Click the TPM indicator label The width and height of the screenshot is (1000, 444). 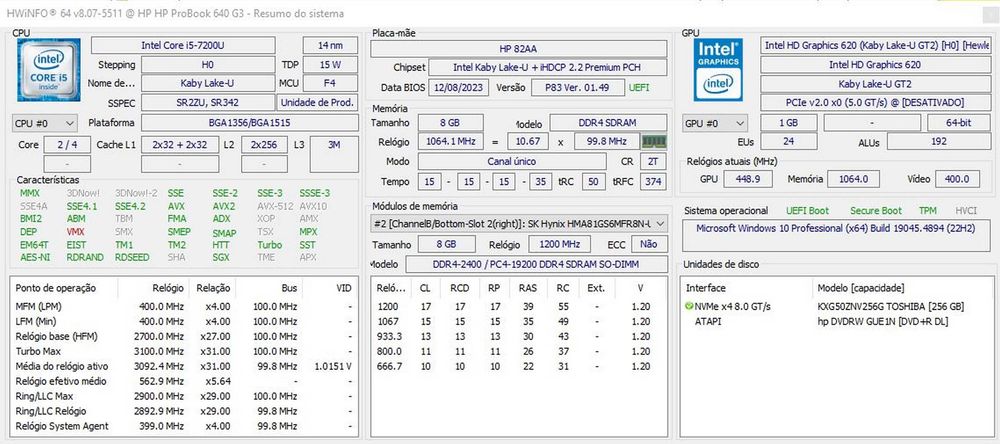(927, 211)
